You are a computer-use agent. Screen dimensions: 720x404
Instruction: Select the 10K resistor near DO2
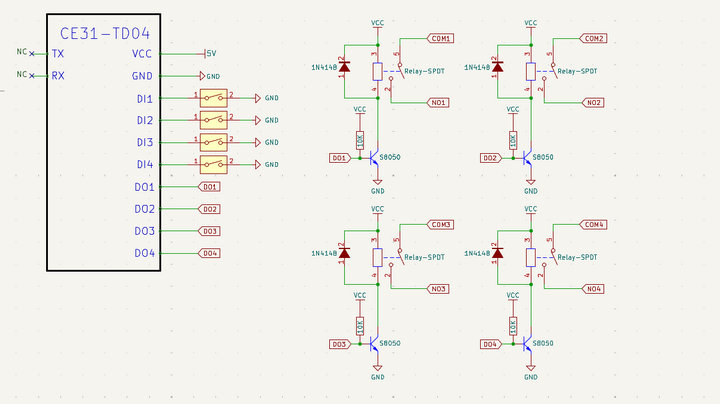[513, 139]
